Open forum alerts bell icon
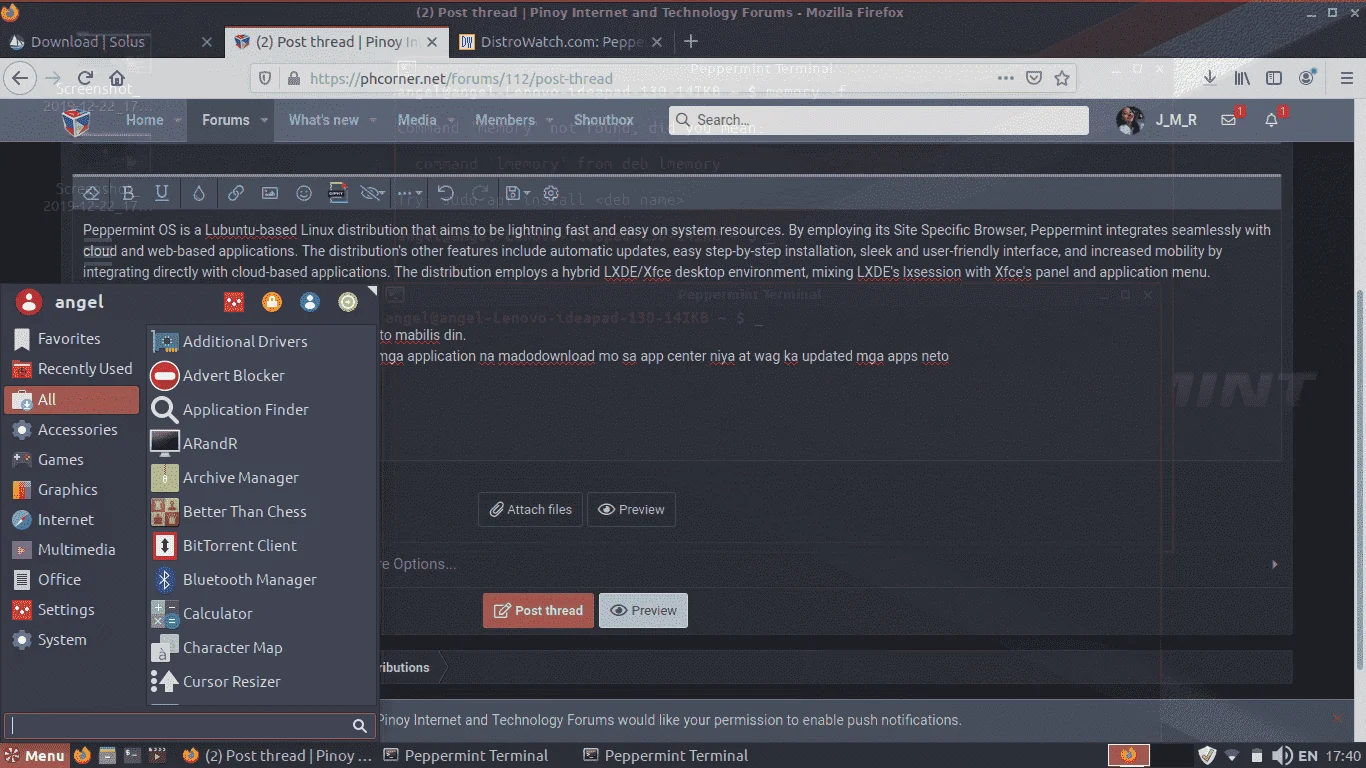Viewport: 1366px width, 768px height. pyautogui.click(x=1272, y=120)
